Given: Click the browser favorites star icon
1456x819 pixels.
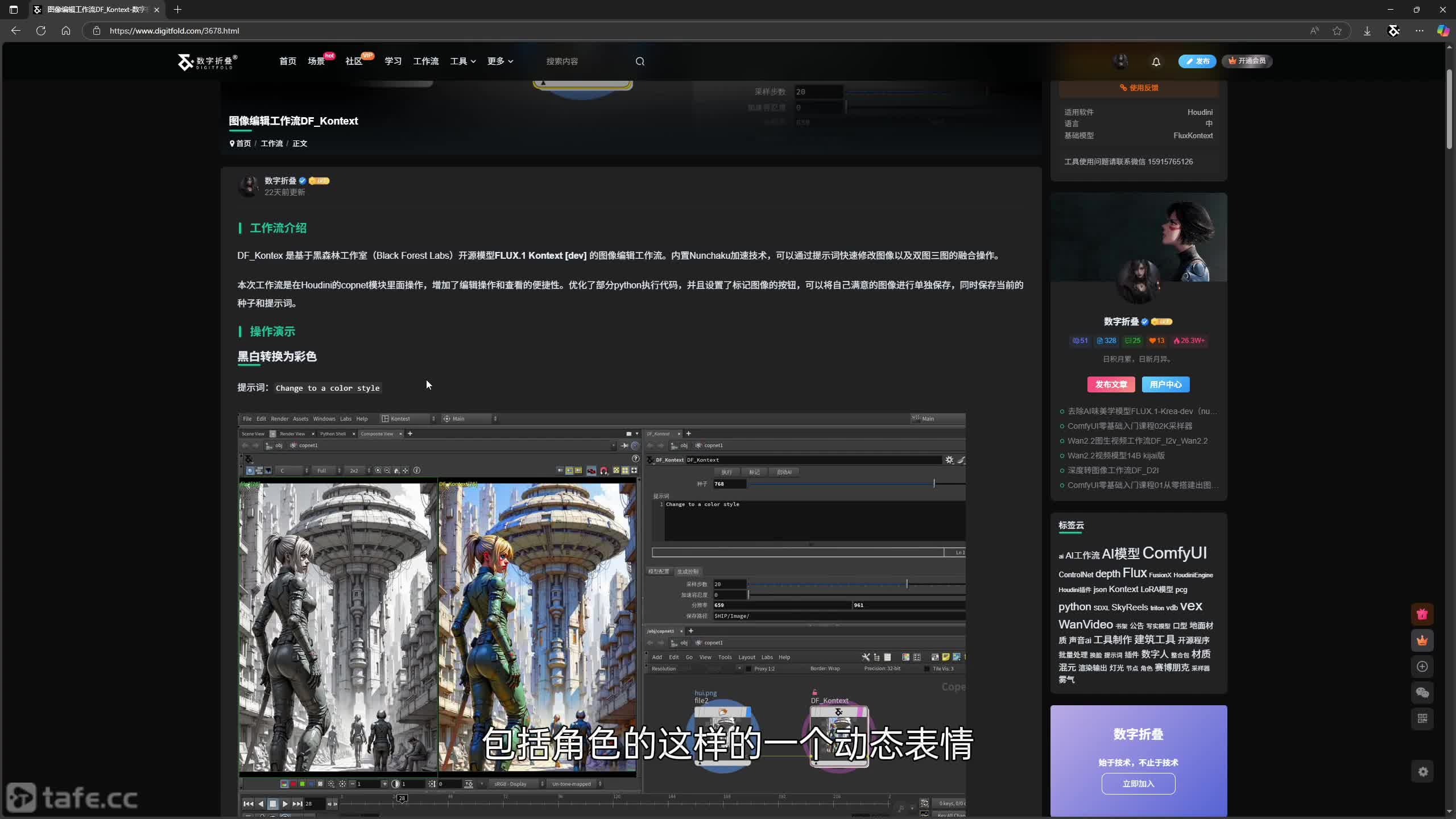Looking at the screenshot, I should pyautogui.click(x=1337, y=31).
